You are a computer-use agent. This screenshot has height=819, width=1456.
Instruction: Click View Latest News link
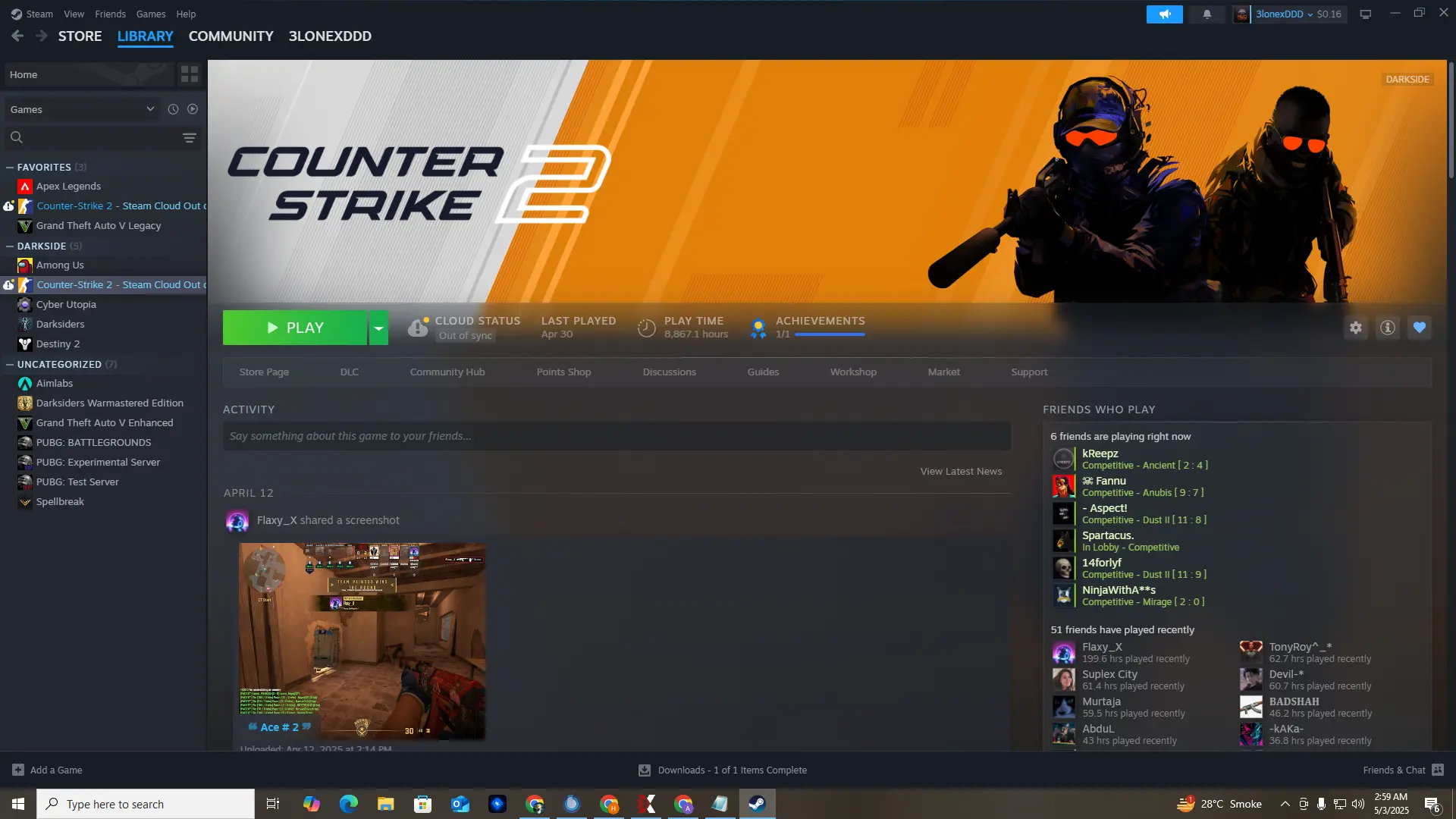pyautogui.click(x=960, y=471)
